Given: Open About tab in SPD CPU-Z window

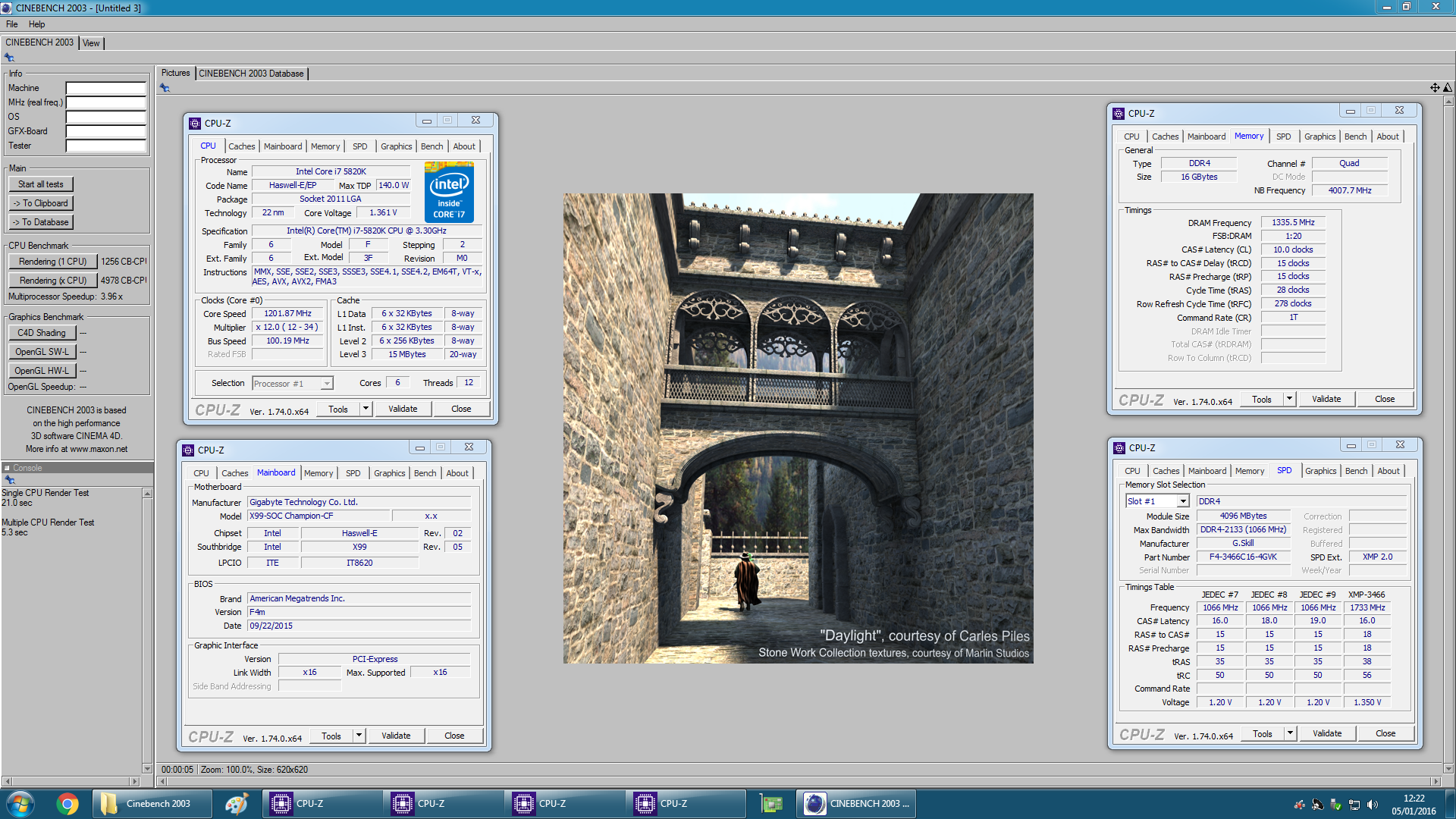Looking at the screenshot, I should (1389, 471).
